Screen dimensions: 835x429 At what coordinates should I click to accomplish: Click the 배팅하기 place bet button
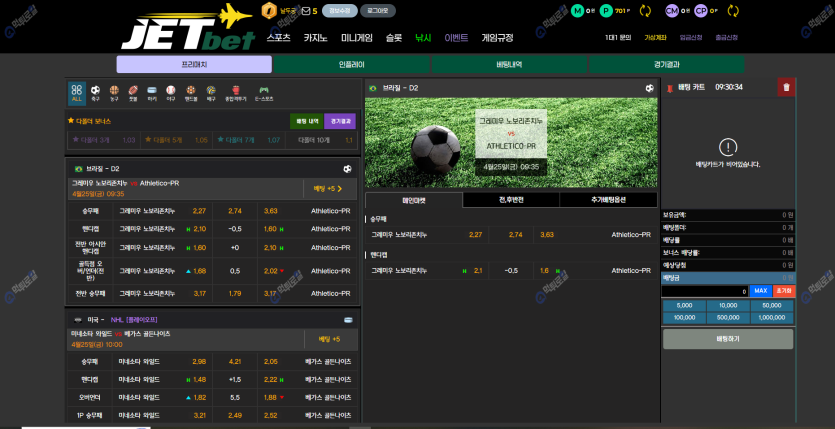click(x=728, y=339)
